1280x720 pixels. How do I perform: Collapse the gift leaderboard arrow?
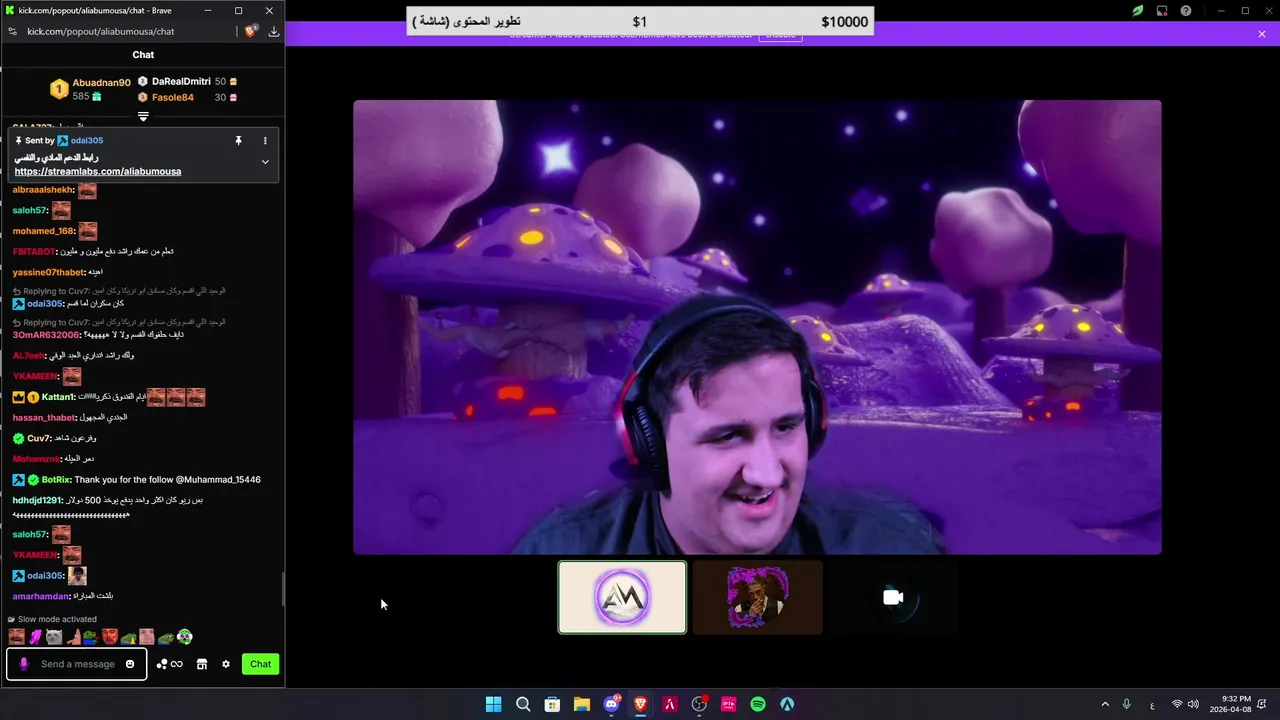coord(143,116)
